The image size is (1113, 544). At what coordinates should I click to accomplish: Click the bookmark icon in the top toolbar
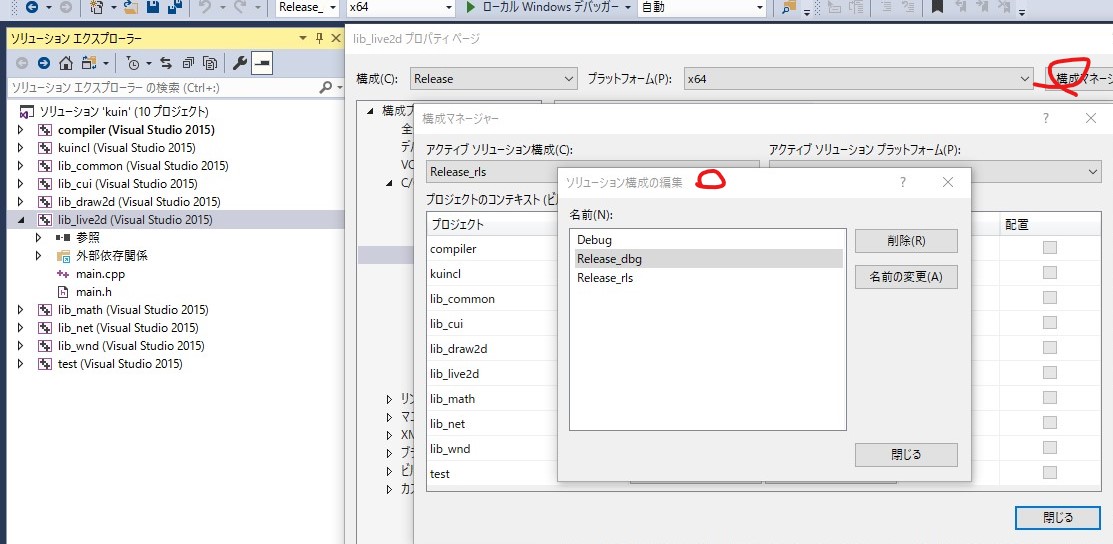pyautogui.click(x=937, y=8)
